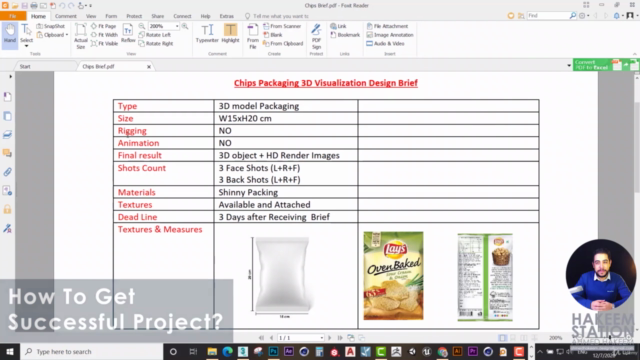This screenshot has height=360, width=640.
Task: Open the Security lock panel
Action: pos(7,209)
